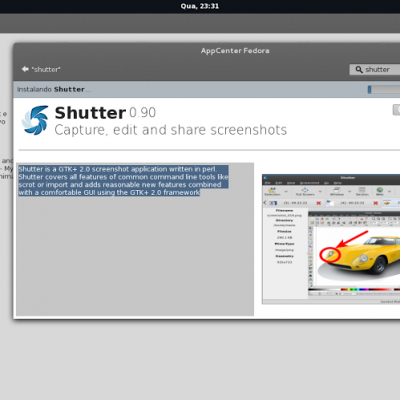Go back using the arrow beside "shutter"
The image size is (400, 400).
click(25, 69)
